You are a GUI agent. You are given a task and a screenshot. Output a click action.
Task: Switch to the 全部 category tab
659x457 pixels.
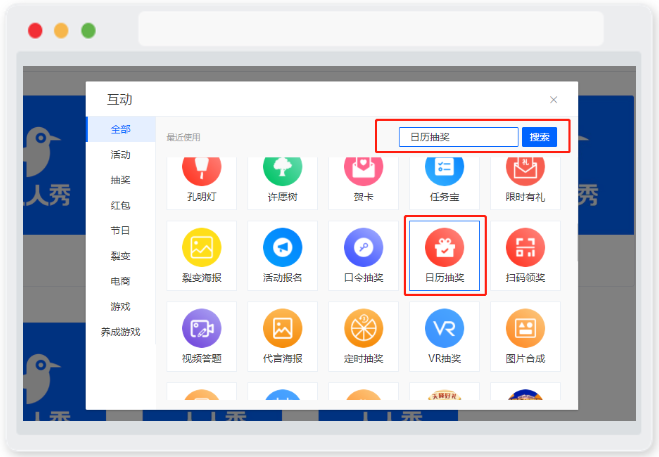pyautogui.click(x=121, y=129)
